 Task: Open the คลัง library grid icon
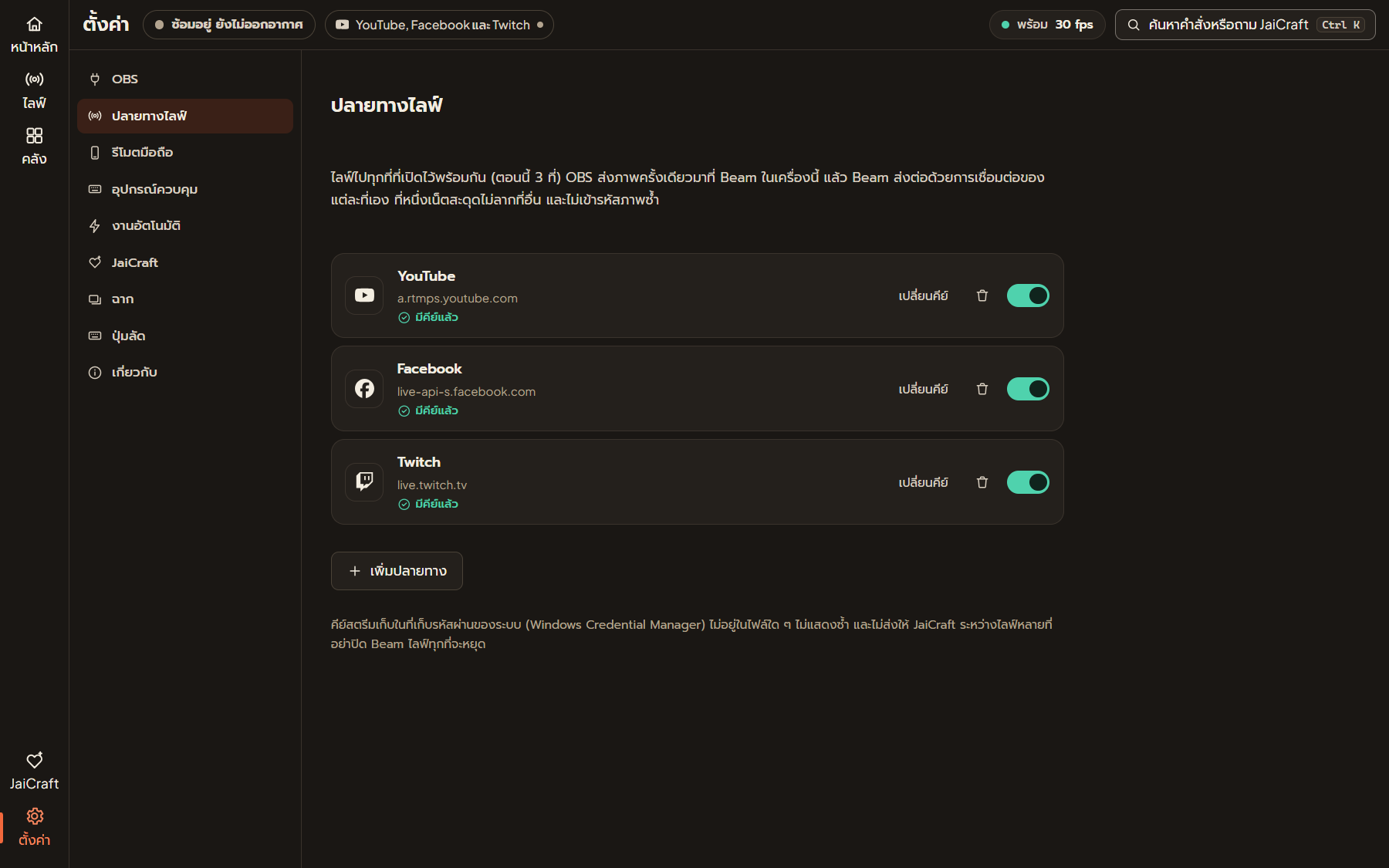tap(34, 136)
